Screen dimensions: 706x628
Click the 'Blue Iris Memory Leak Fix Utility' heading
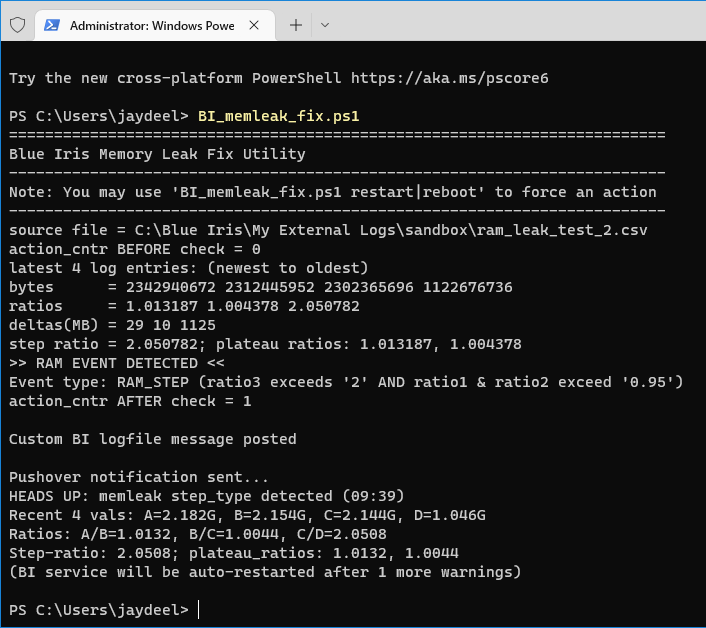tap(157, 154)
